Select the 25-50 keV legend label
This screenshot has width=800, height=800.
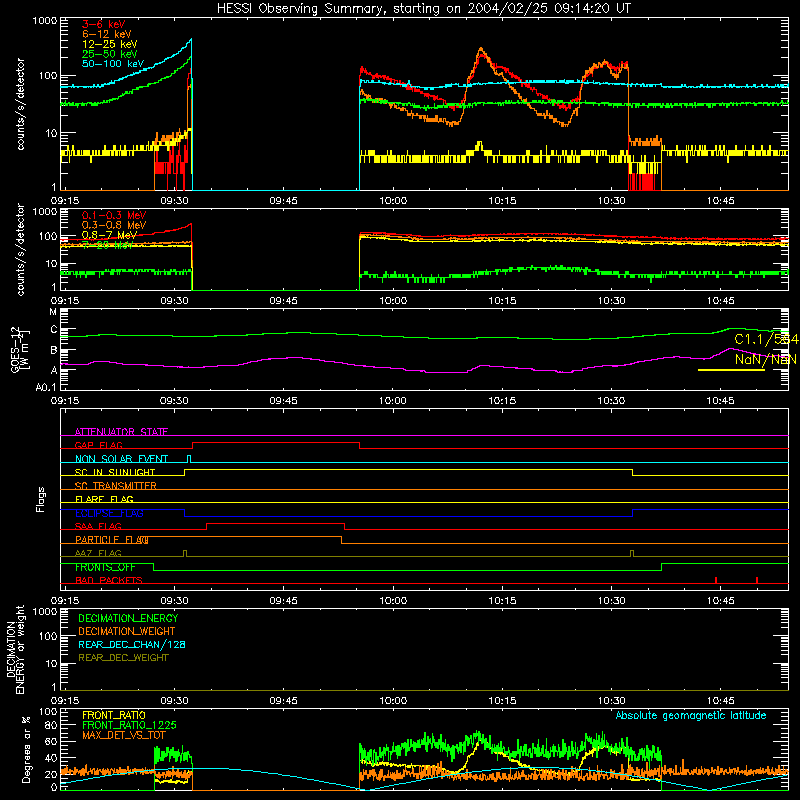(110, 54)
